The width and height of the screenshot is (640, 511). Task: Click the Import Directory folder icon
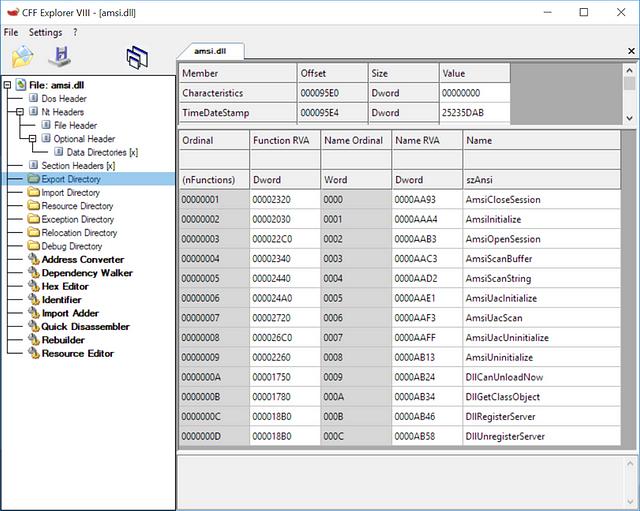33,192
